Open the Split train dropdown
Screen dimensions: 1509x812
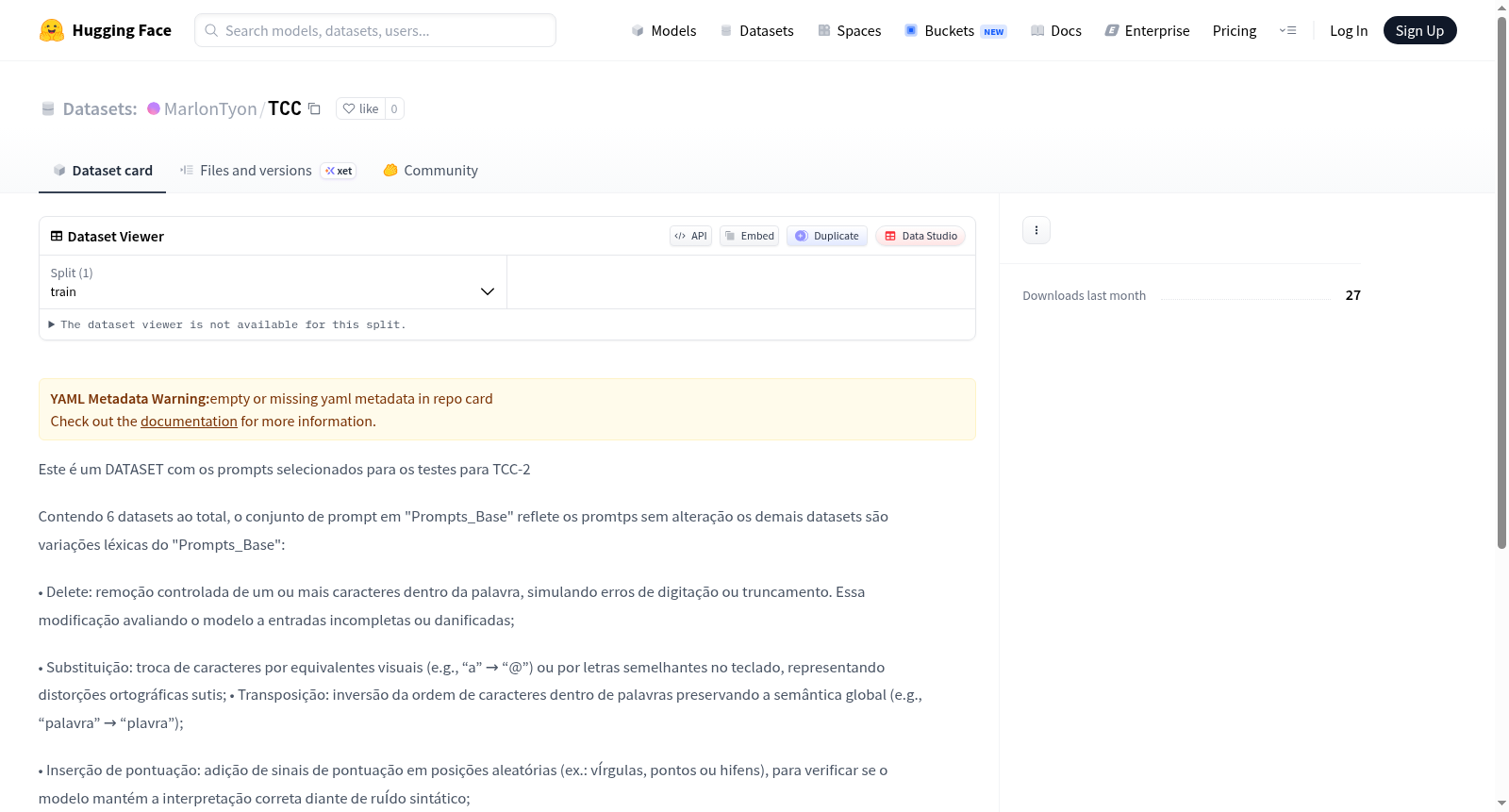[x=273, y=282]
